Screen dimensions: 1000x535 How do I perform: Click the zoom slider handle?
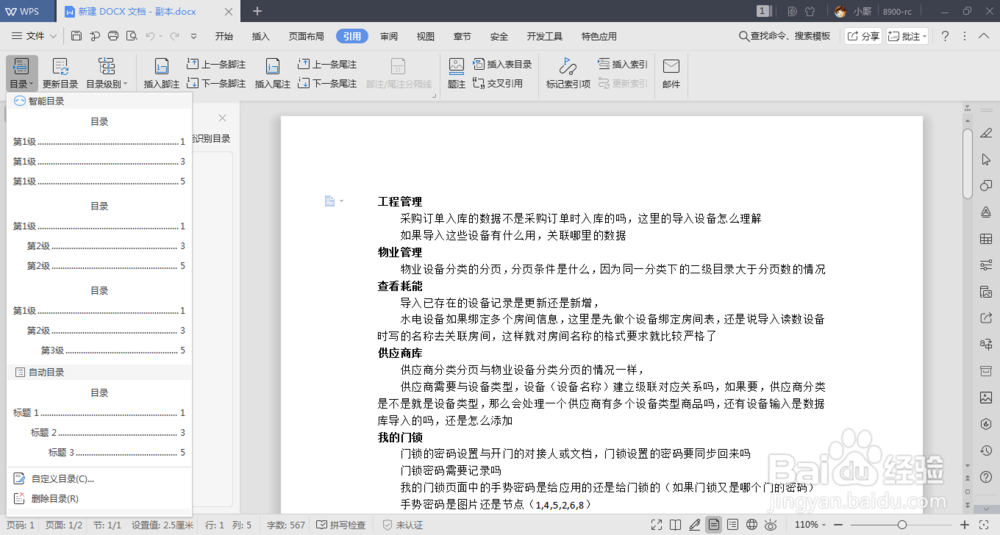coord(902,525)
